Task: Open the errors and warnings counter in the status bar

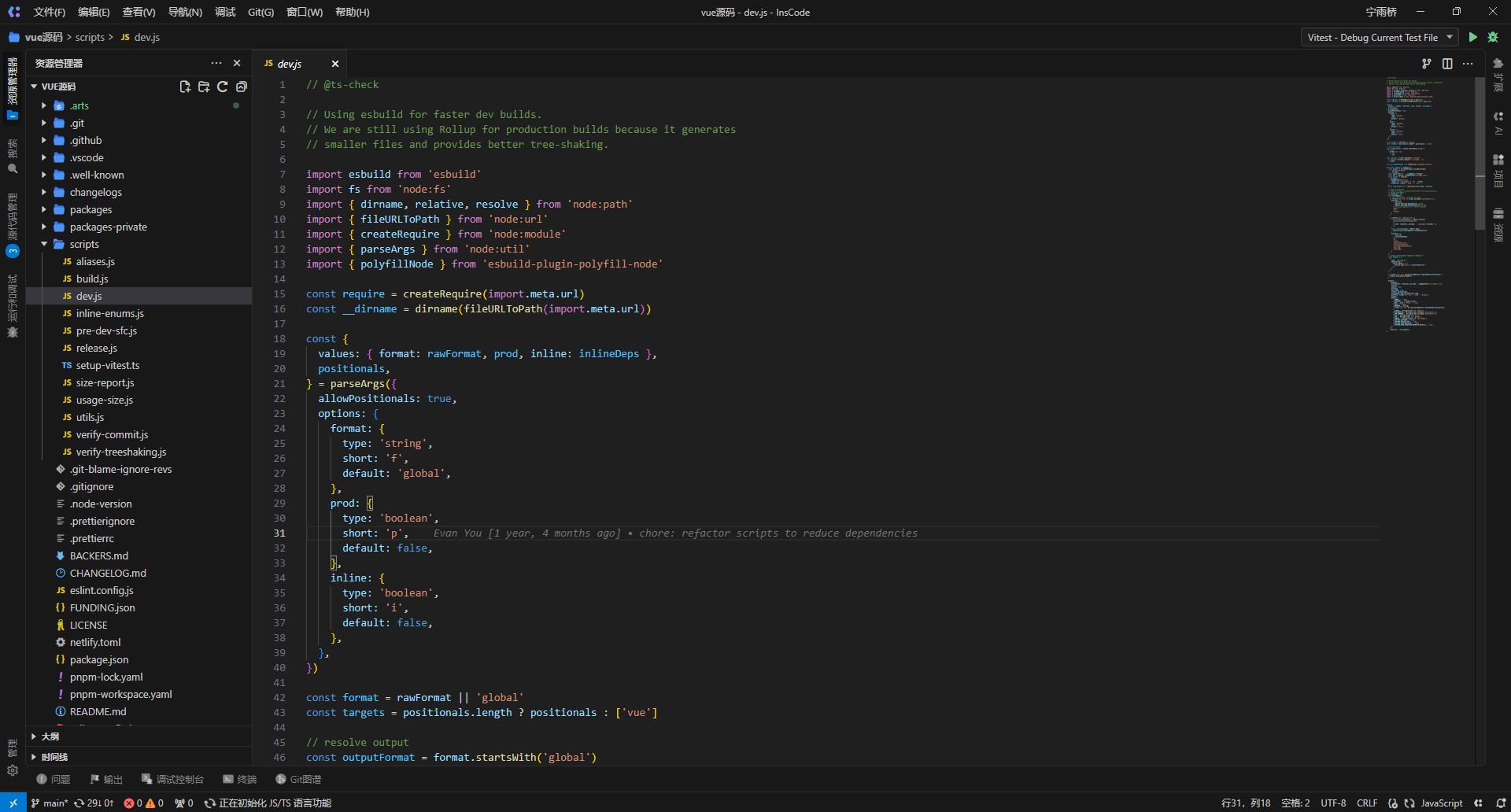Action: 144,803
